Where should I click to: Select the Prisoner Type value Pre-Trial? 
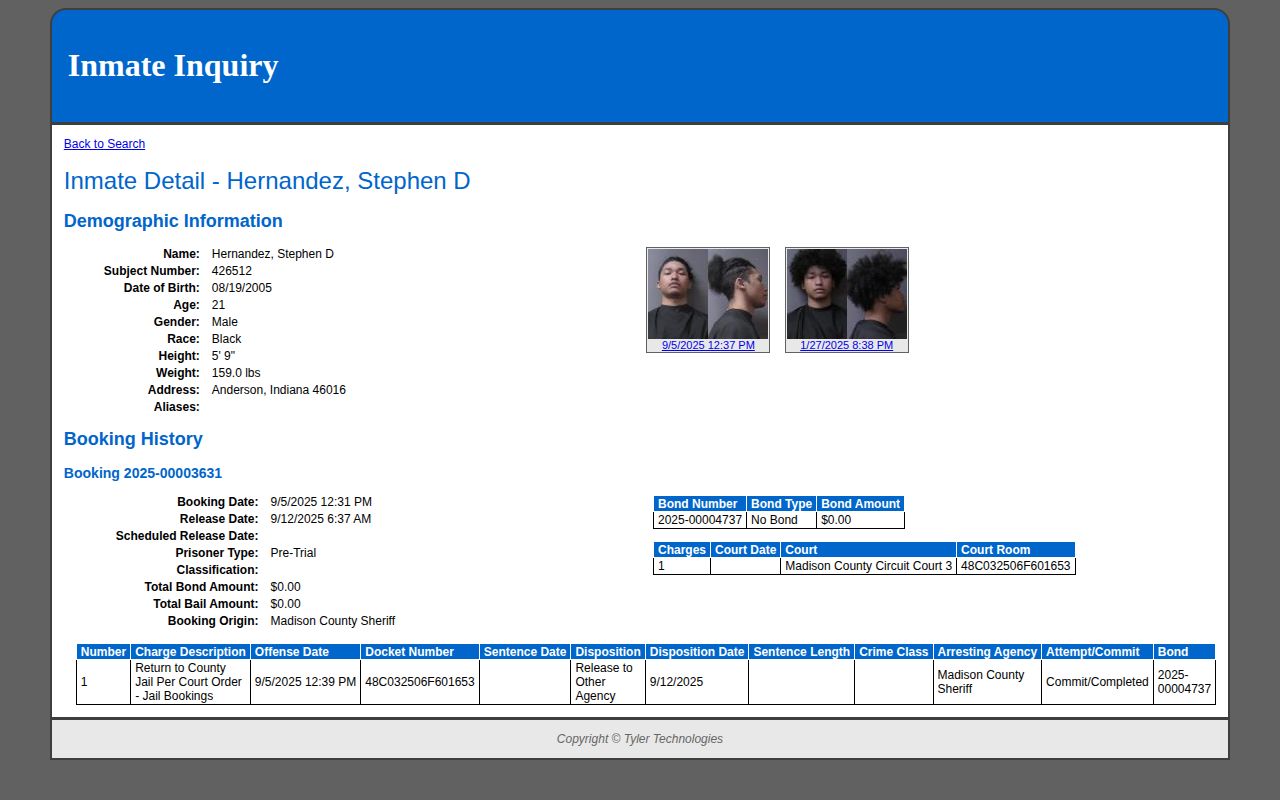point(293,553)
